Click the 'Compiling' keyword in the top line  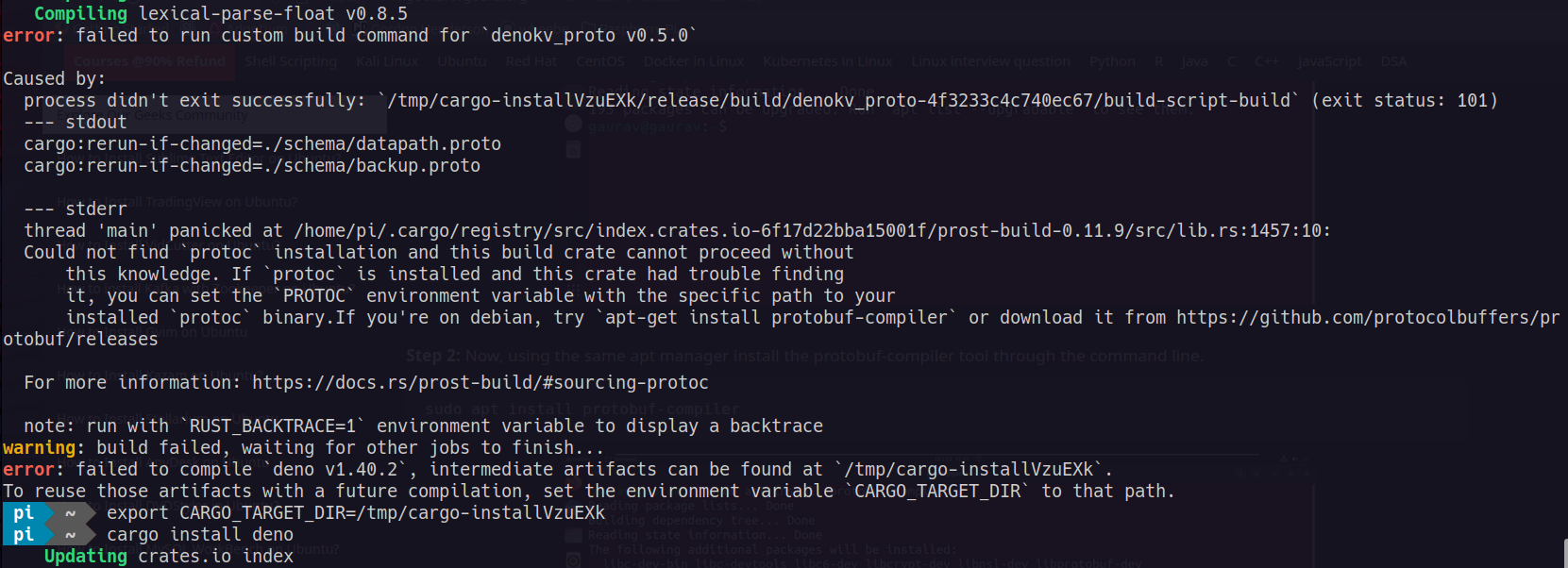click(80, 13)
